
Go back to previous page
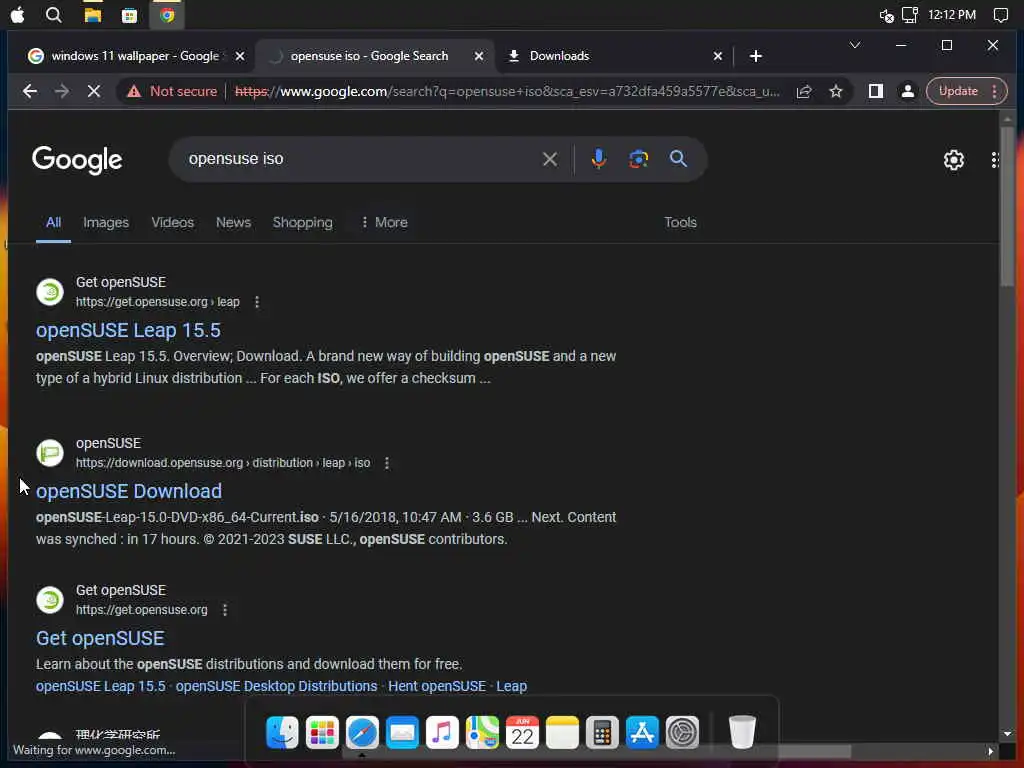29,91
